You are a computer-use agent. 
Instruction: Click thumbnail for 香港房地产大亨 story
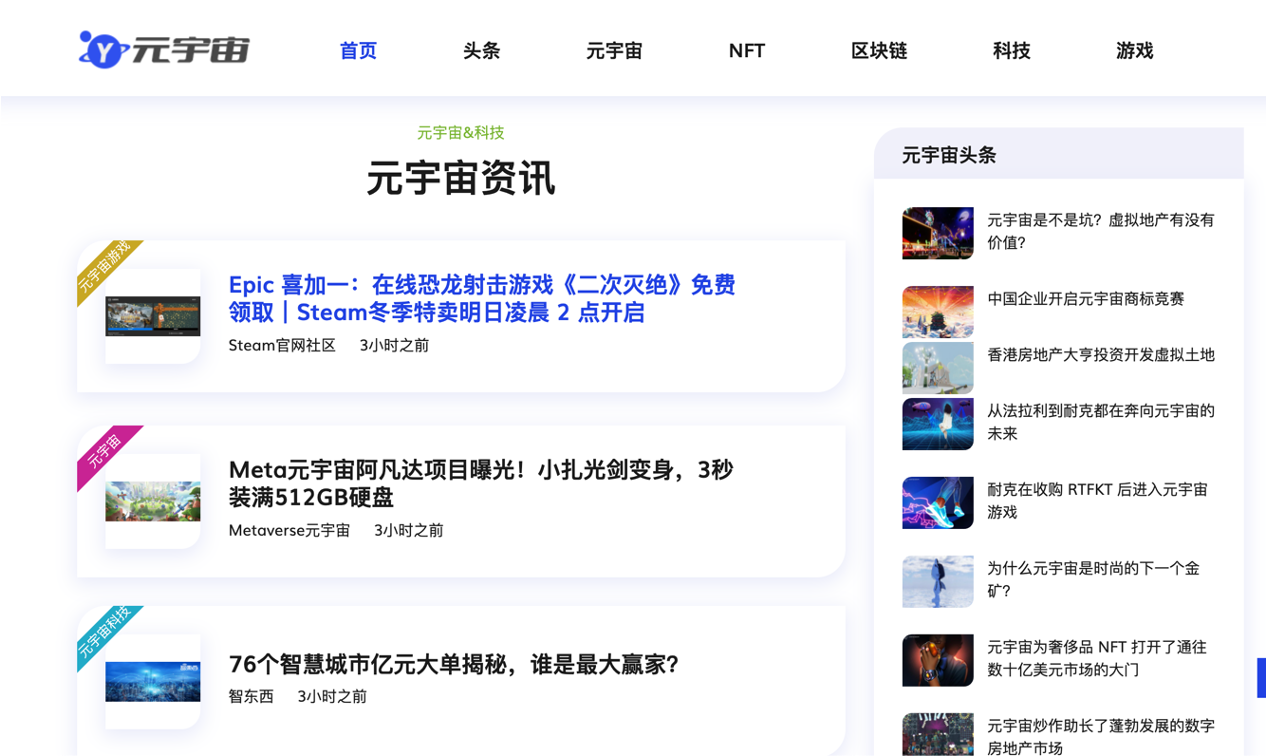(937, 367)
